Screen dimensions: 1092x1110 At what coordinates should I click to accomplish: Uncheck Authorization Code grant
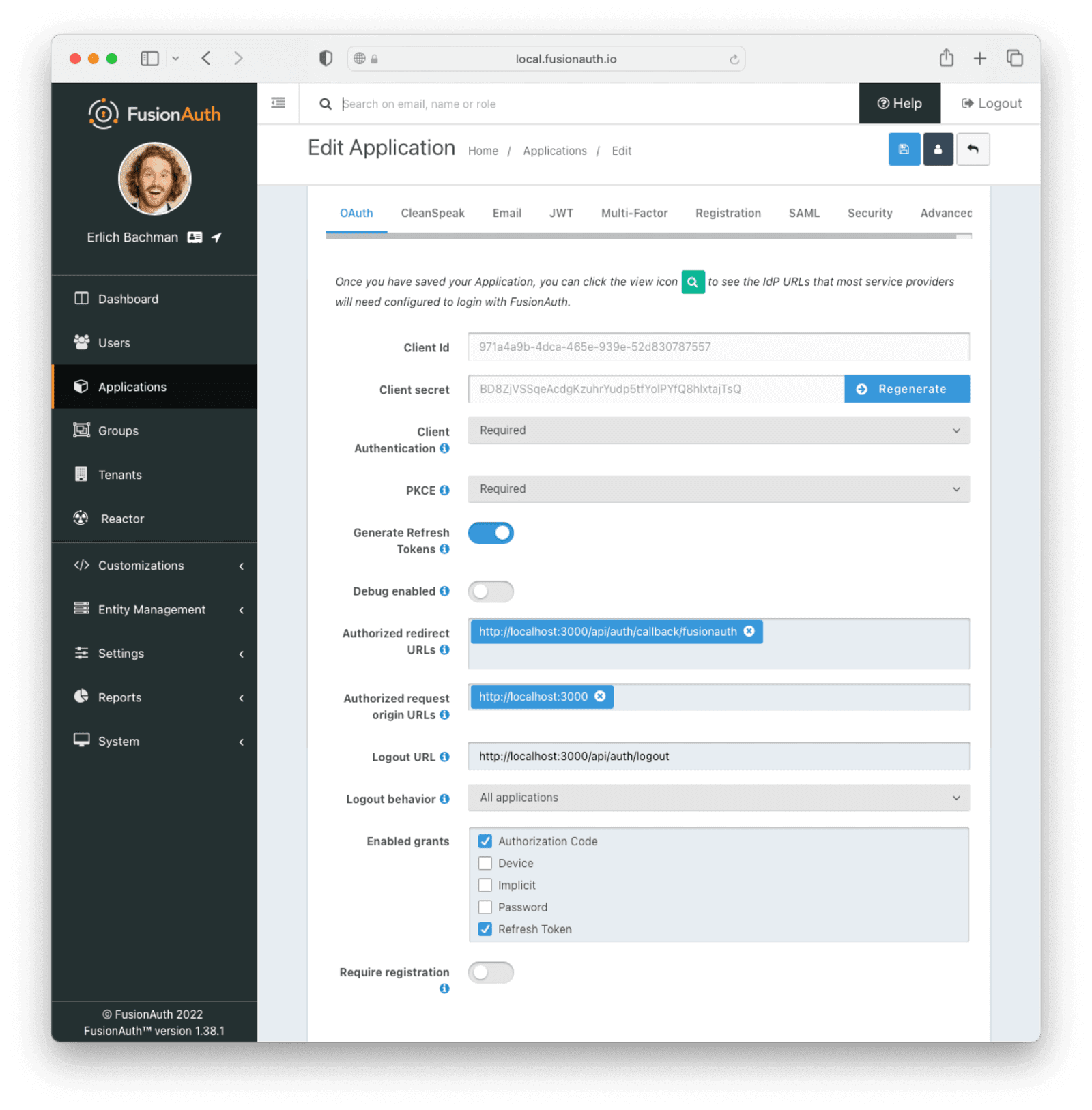tap(485, 841)
